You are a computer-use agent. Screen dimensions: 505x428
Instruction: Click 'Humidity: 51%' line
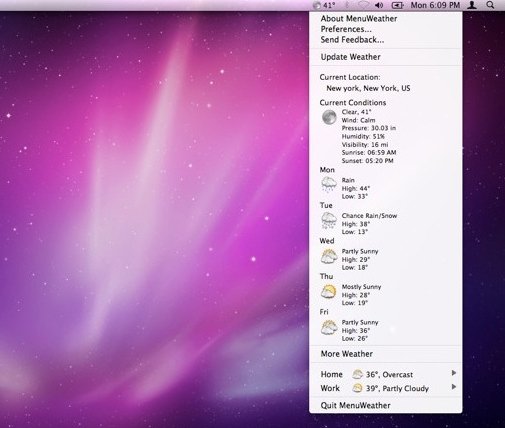coord(363,136)
